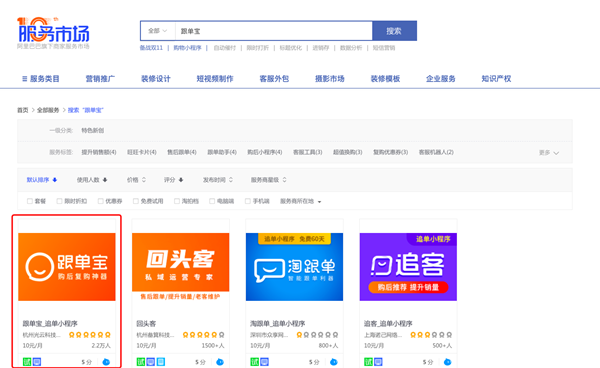This screenshot has height=368, width=600.
Task: Open the 跟单宝 product thumbnail
Action: 67,267
